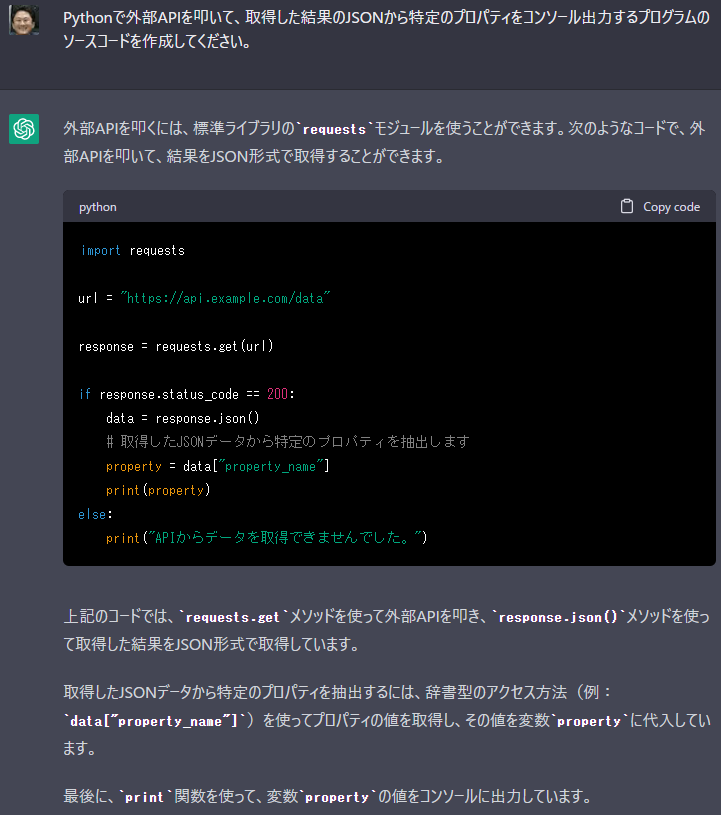Screen dimensions: 721x815
Task: Click the clipboard icon beside Copy code
Action: [627, 206]
